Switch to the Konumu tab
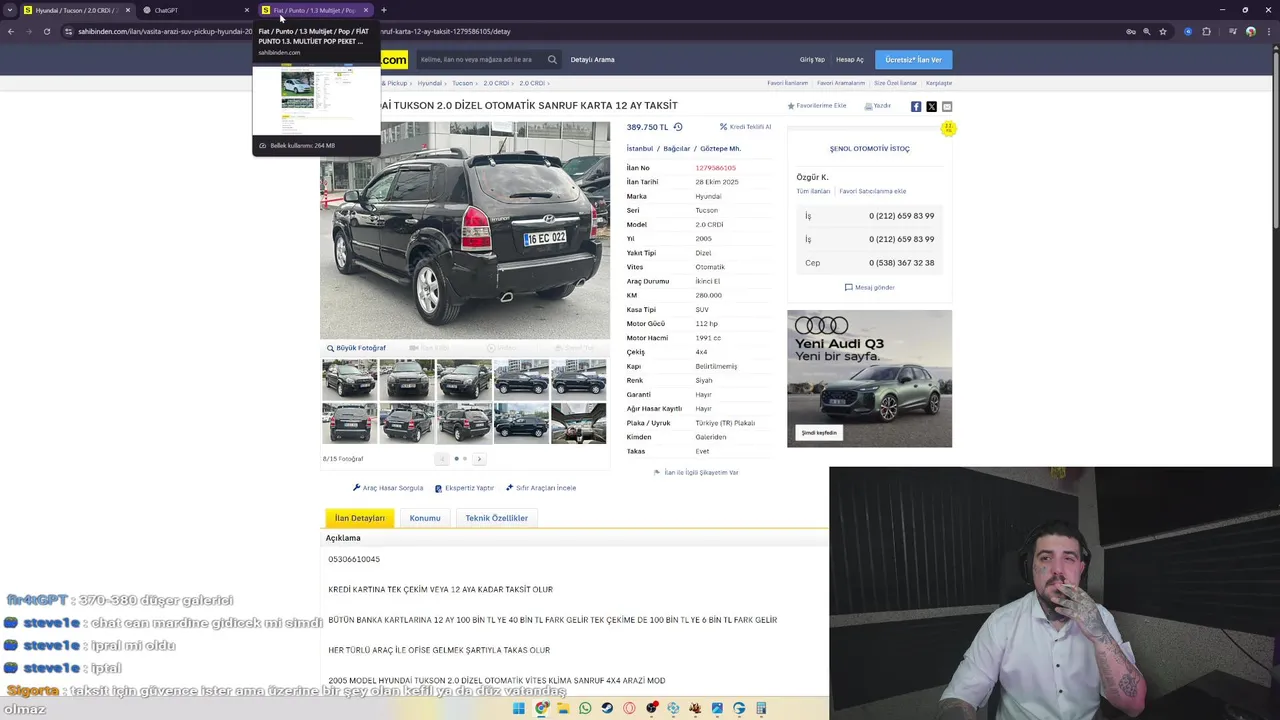 tap(425, 518)
